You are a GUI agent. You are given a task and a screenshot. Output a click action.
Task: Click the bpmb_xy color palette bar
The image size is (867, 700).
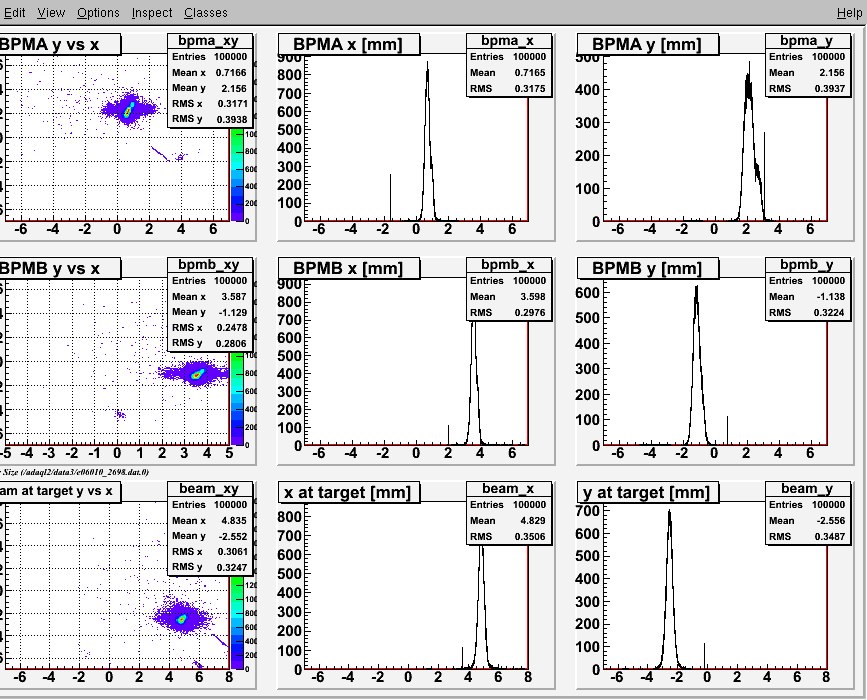pos(237,399)
